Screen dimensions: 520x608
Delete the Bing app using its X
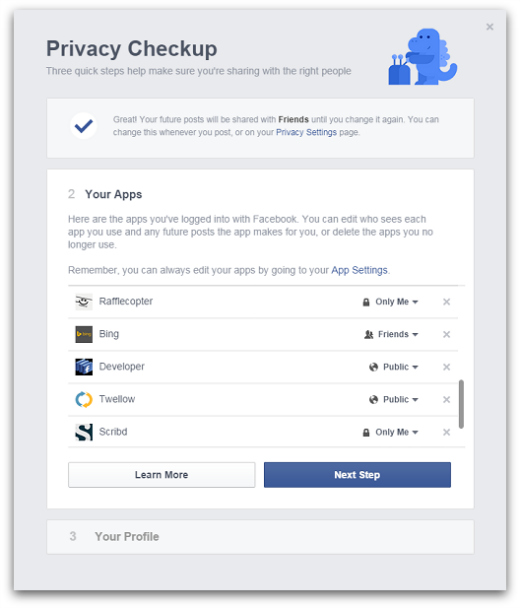[x=446, y=334]
